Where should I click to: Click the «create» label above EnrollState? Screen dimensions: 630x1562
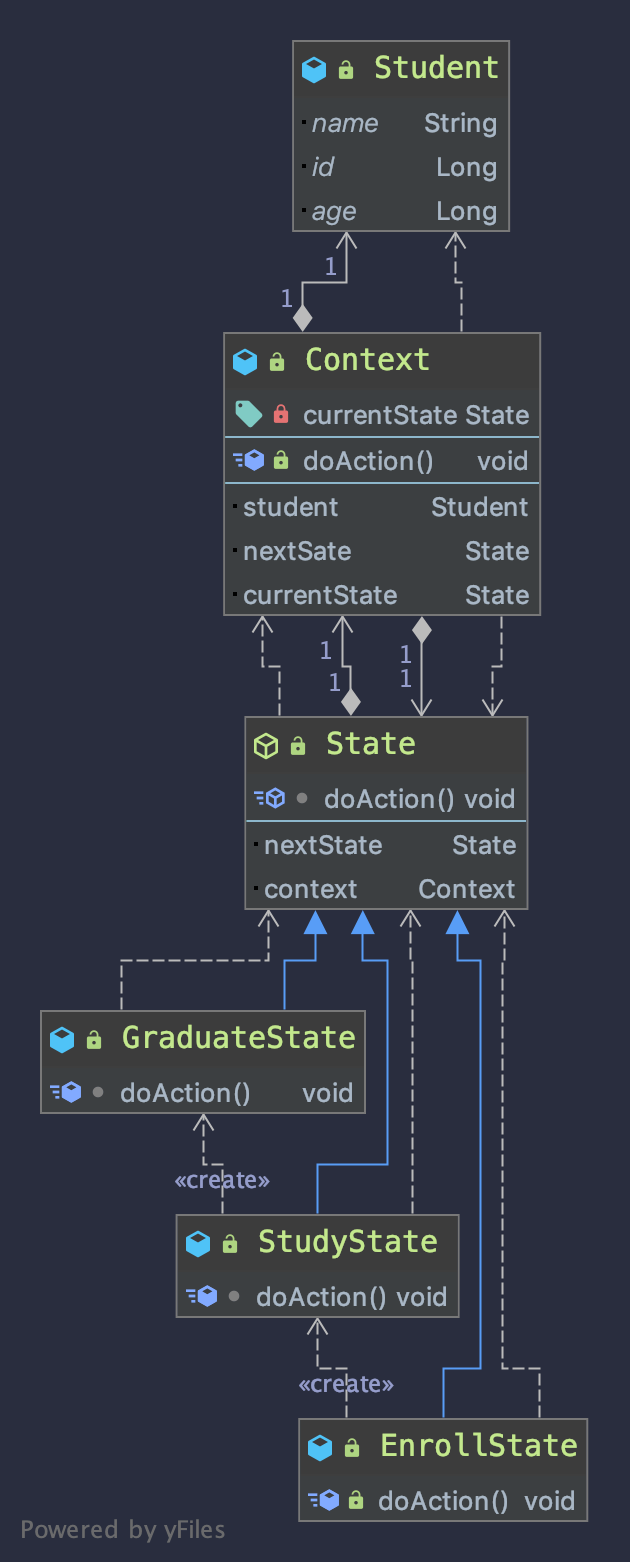tap(346, 1384)
